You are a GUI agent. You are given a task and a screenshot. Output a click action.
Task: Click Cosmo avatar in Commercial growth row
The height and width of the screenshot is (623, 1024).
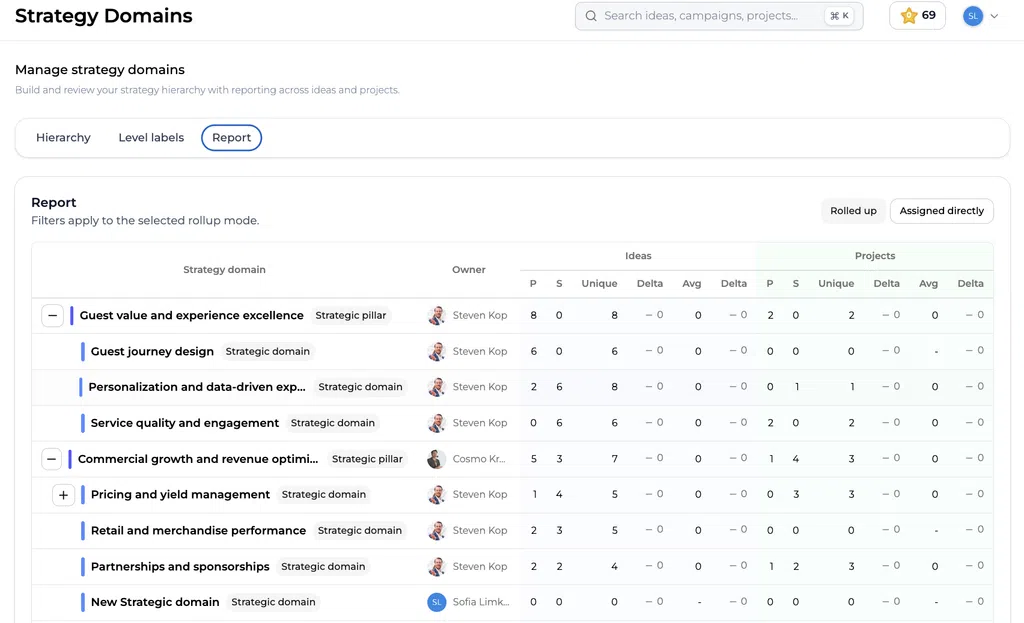point(437,459)
